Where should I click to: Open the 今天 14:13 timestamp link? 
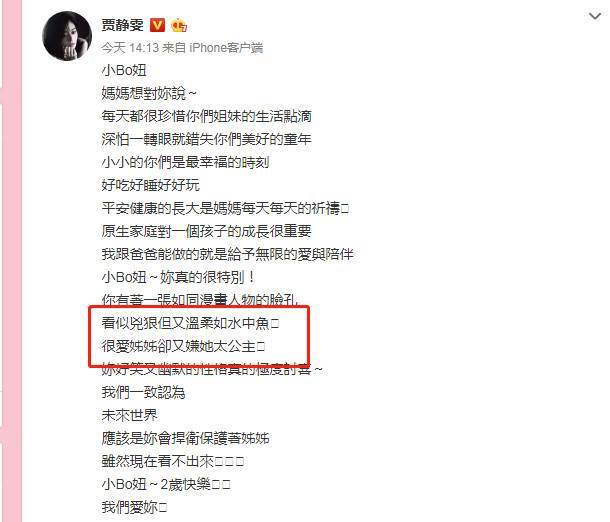(x=130, y=48)
